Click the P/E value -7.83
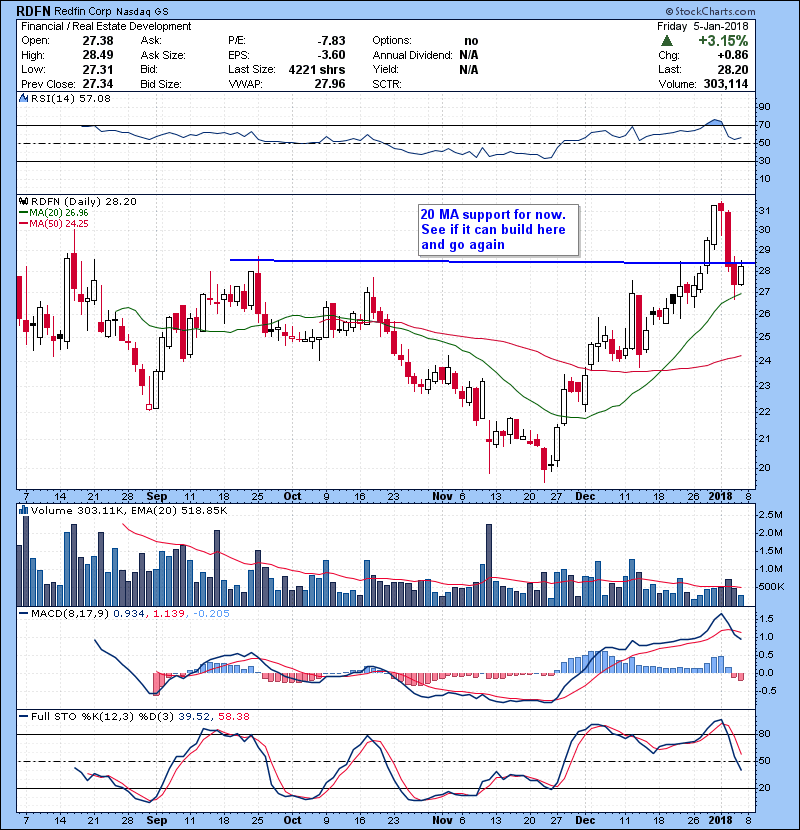 [331, 41]
